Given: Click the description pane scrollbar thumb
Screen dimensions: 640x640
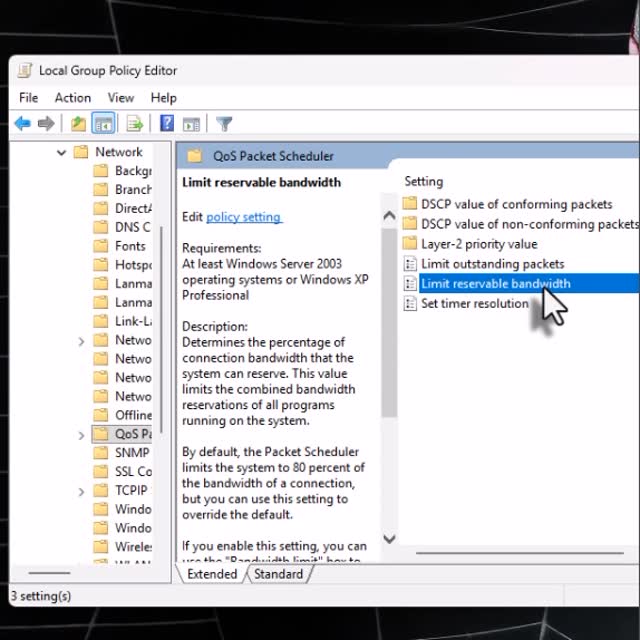Looking at the screenshot, I should tap(389, 322).
